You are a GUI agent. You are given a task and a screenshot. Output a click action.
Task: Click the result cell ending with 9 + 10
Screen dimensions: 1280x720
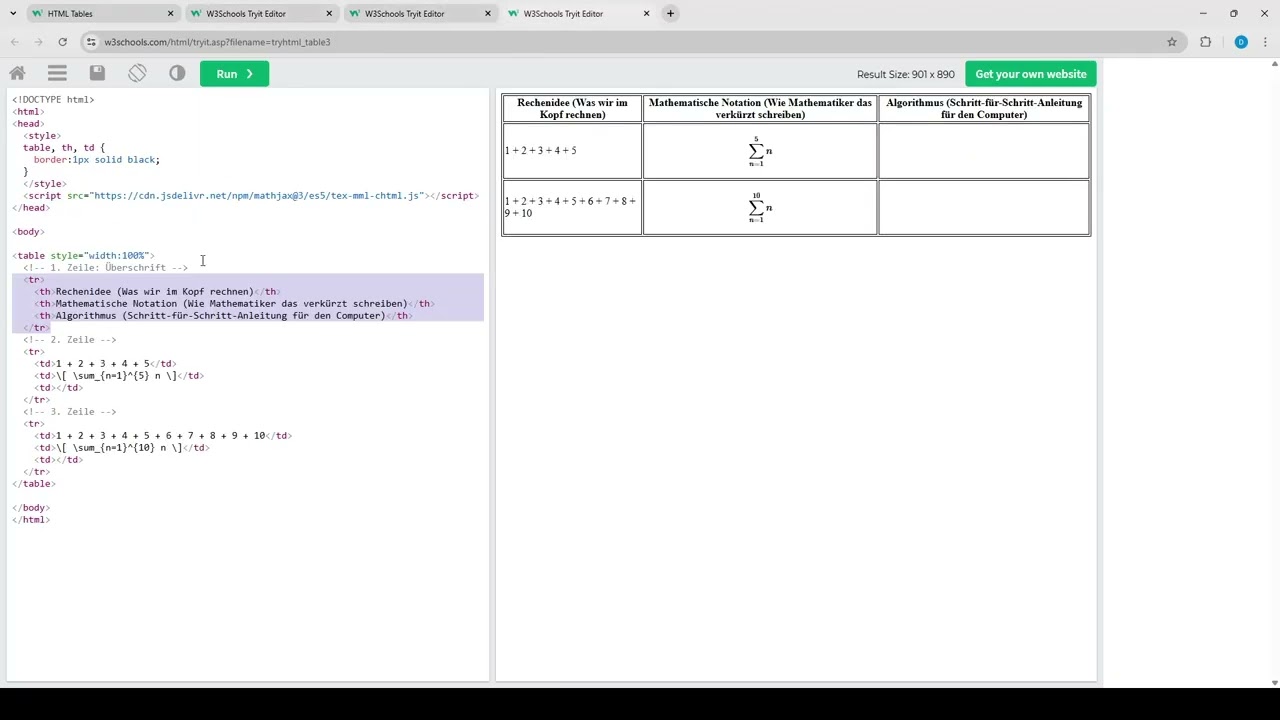click(572, 207)
